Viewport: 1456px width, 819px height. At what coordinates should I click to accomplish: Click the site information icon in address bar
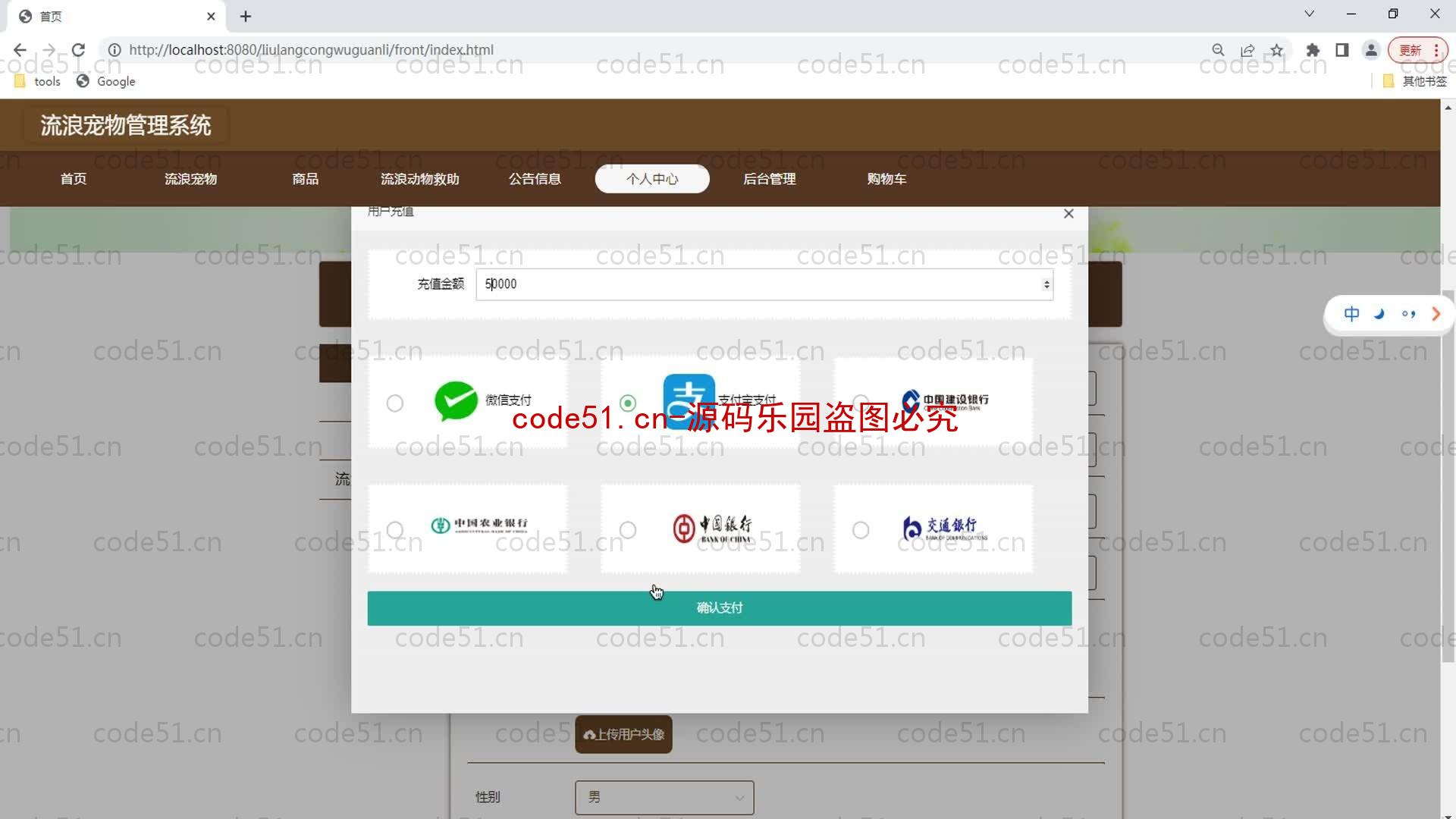coord(115,50)
